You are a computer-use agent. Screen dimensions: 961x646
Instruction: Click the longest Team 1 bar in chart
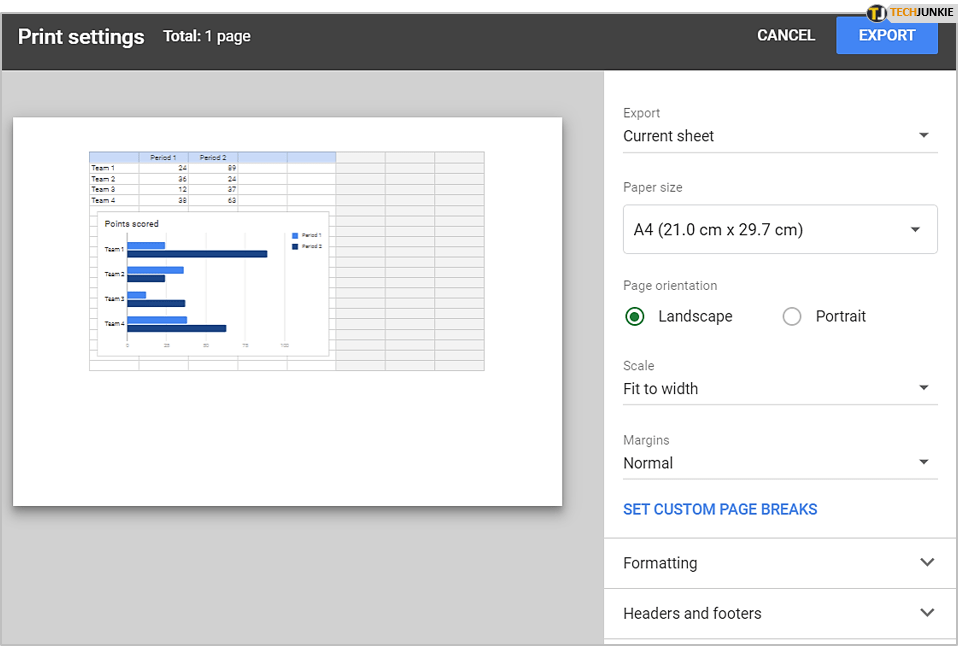click(x=197, y=254)
